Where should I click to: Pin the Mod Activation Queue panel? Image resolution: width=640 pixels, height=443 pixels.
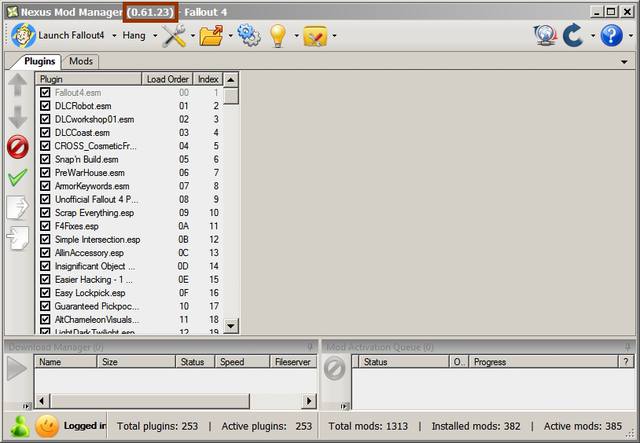point(628,347)
